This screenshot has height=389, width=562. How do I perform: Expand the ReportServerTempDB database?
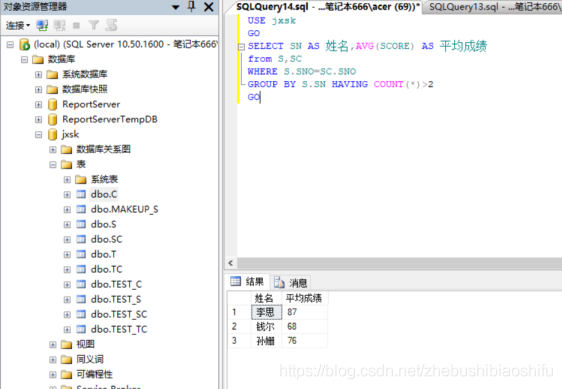point(38,119)
